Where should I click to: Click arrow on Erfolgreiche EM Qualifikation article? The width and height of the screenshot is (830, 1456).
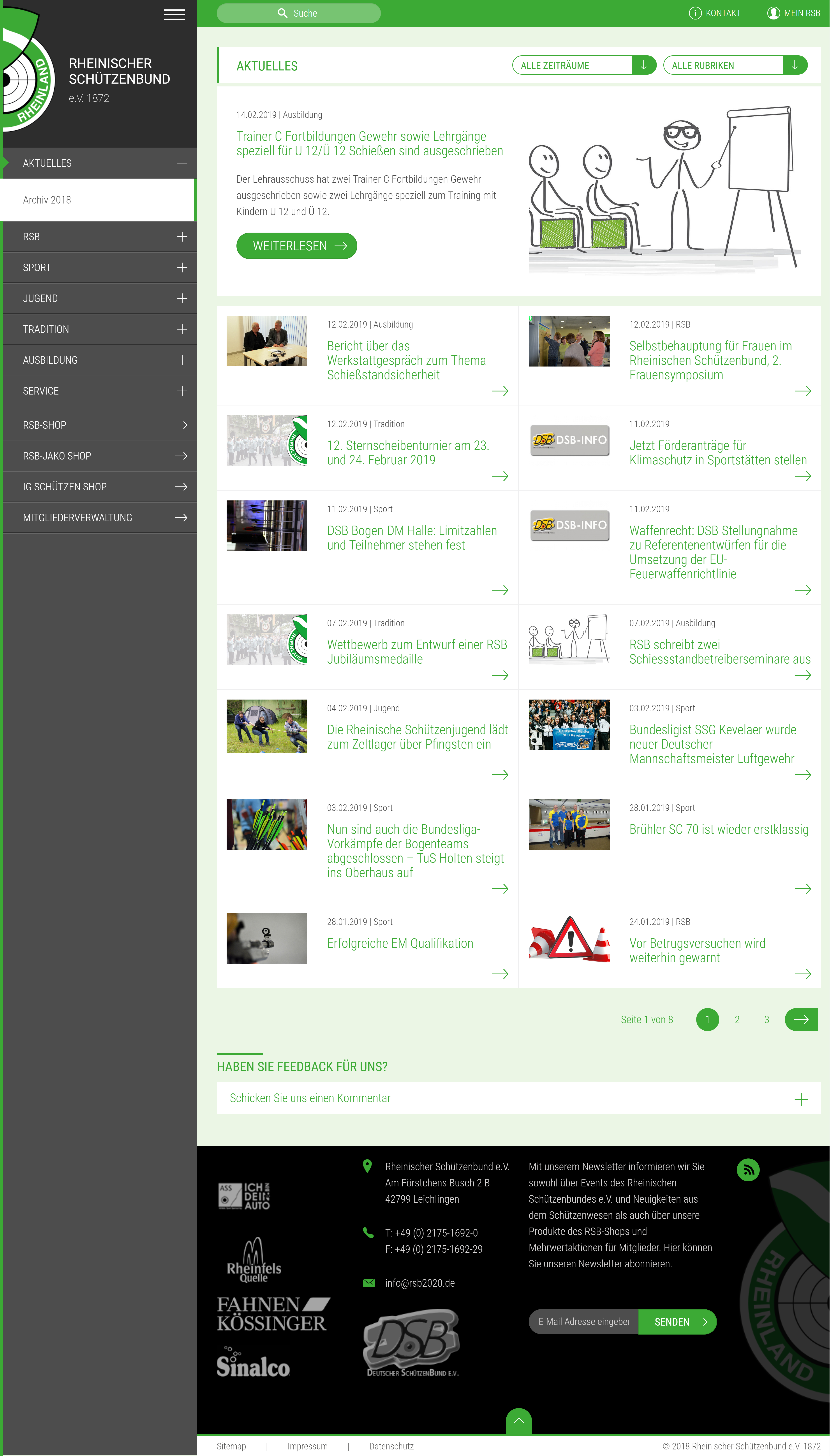point(500,974)
